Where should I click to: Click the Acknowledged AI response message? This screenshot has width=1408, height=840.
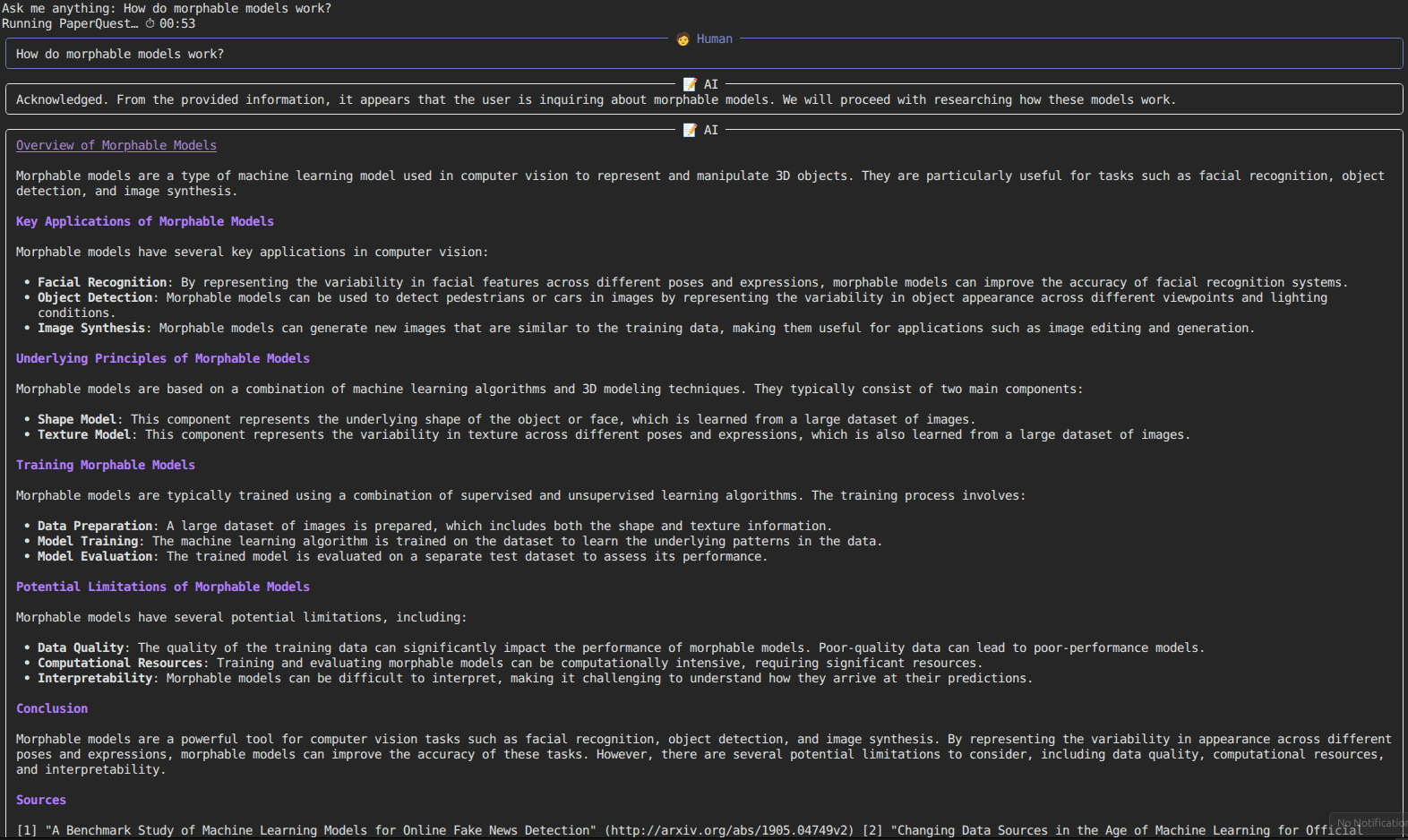pyautogui.click(x=596, y=99)
